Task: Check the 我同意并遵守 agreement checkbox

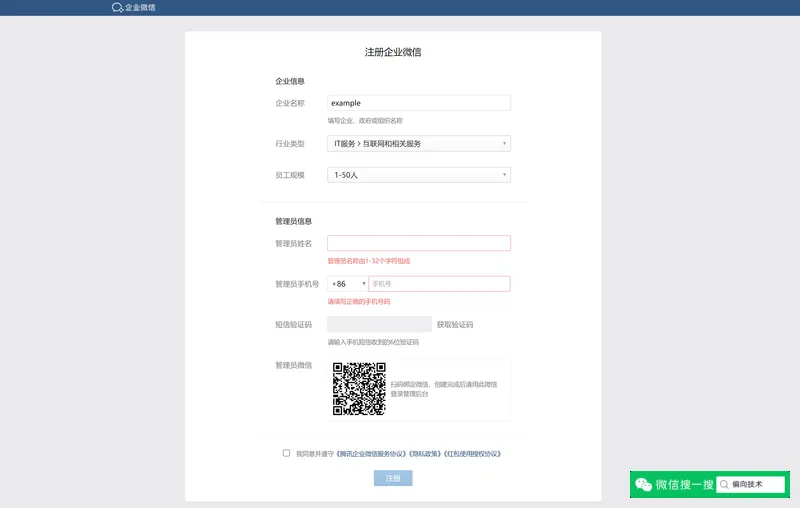Action: click(x=286, y=453)
